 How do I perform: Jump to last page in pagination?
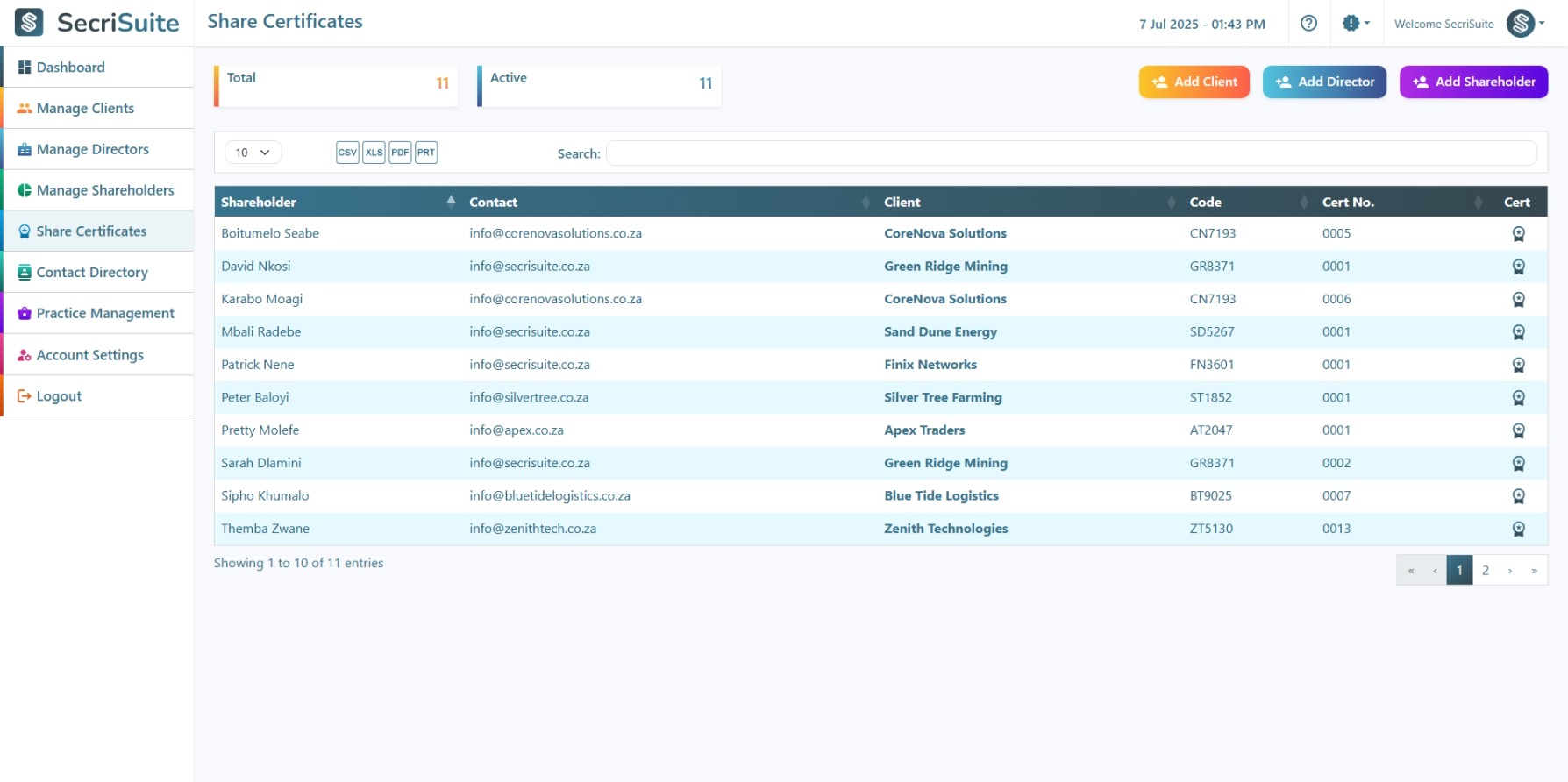coord(1535,571)
